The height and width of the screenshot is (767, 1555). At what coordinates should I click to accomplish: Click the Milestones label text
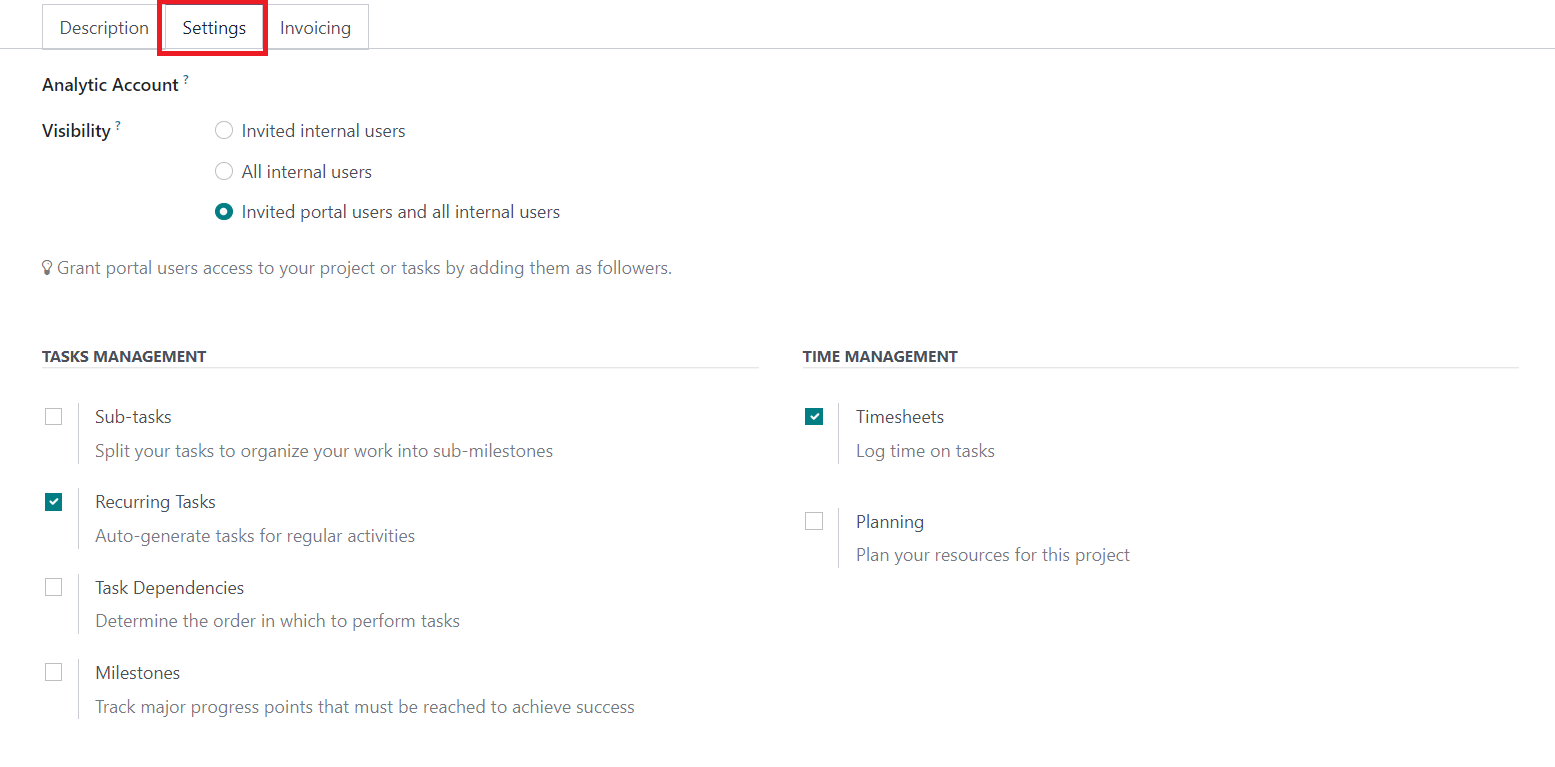coord(138,673)
